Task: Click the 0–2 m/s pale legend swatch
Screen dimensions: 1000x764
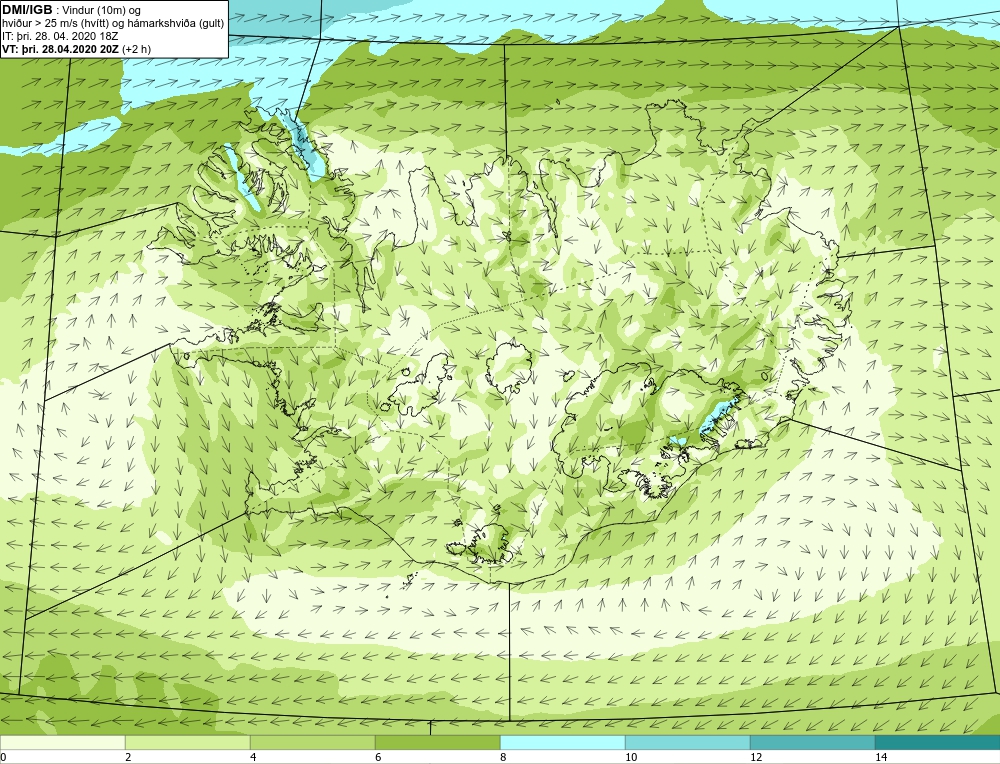Action: tap(62, 742)
